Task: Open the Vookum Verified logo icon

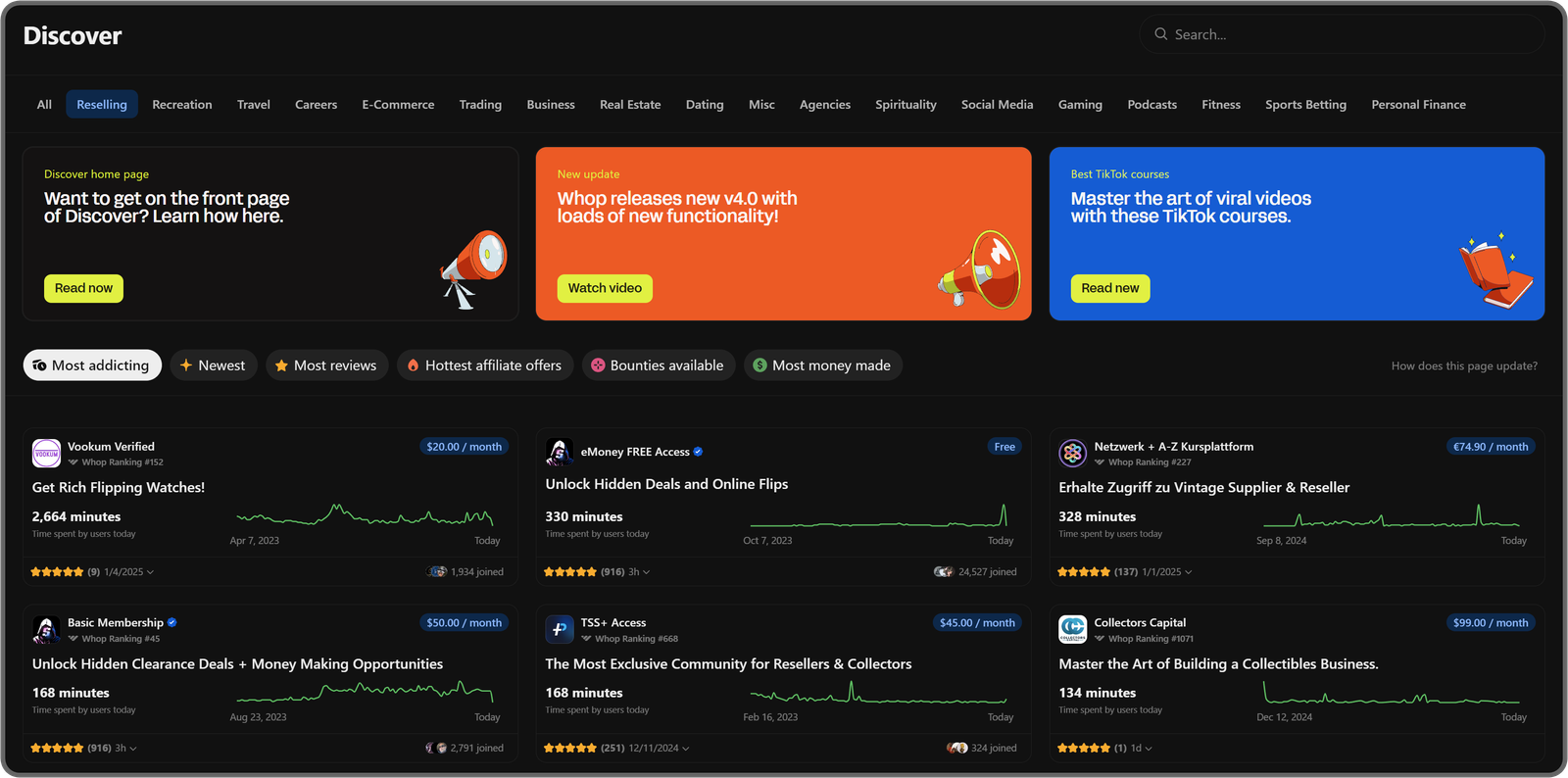Action: point(47,454)
